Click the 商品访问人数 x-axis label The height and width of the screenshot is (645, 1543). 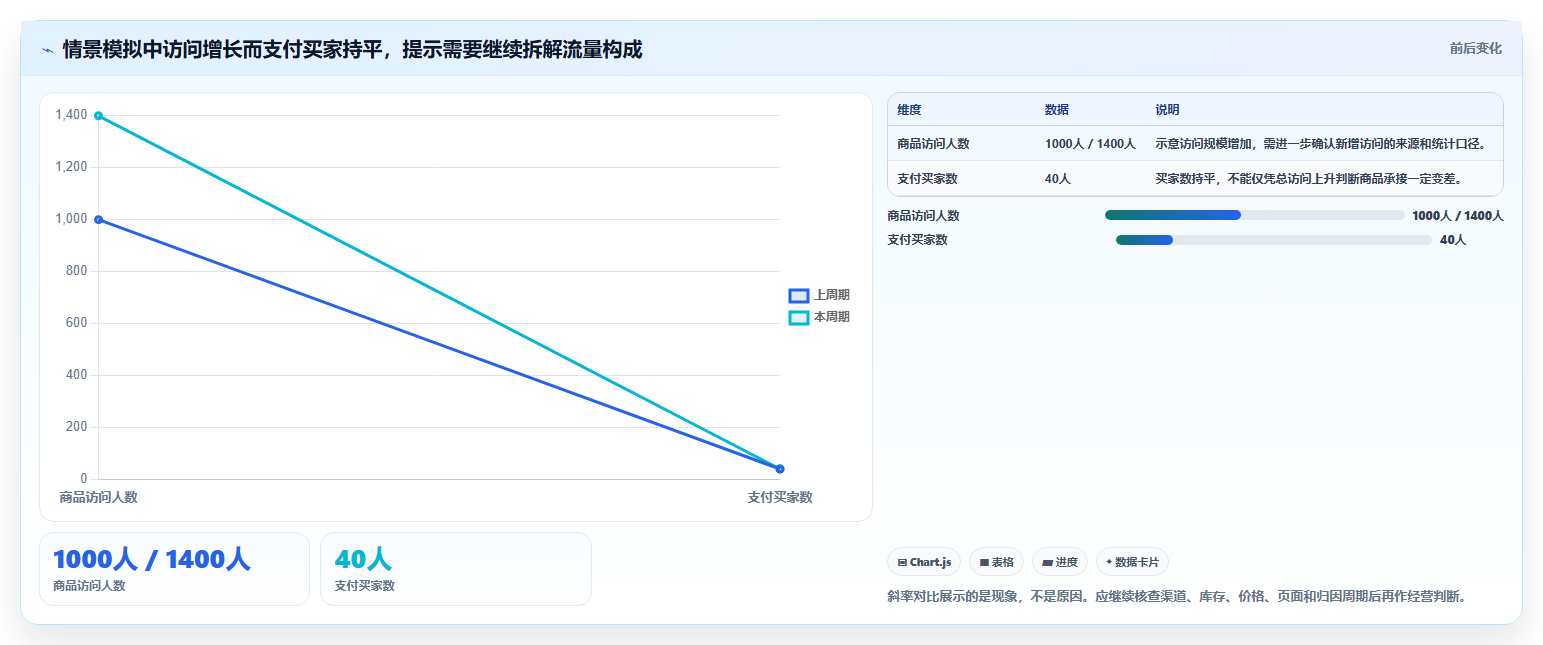[x=98, y=497]
